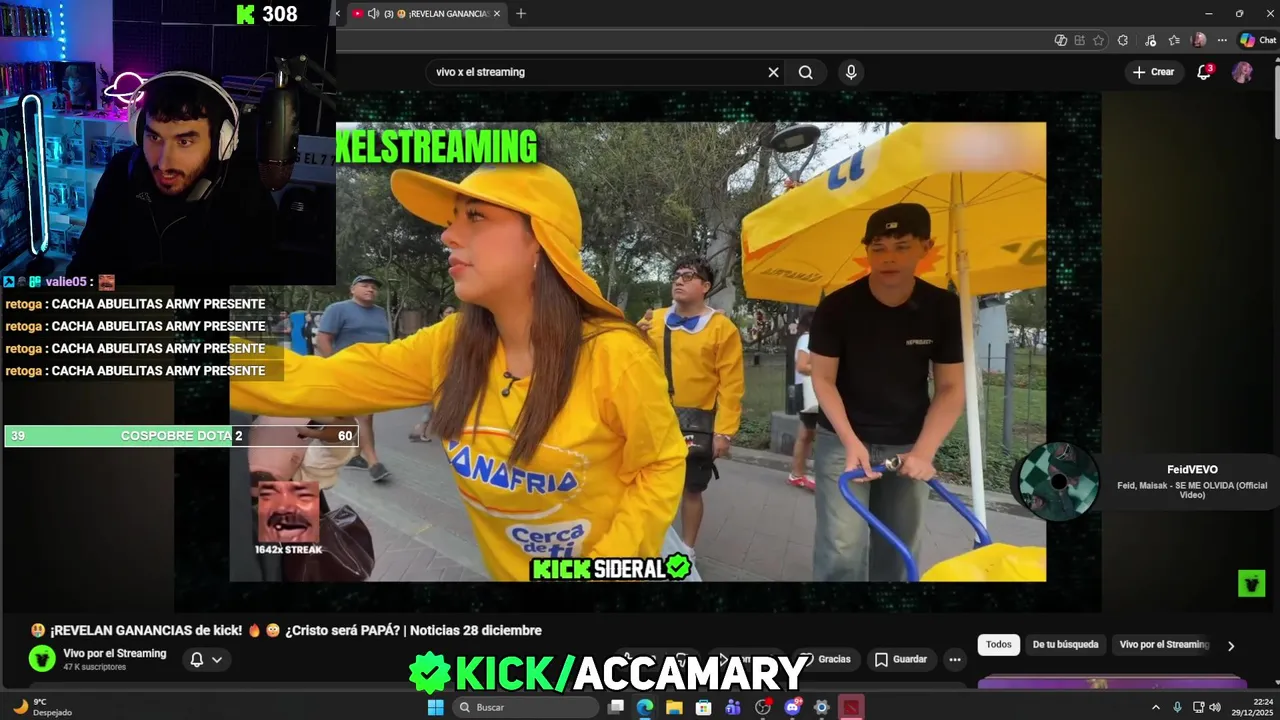Open the Windows Start menu

pos(435,707)
